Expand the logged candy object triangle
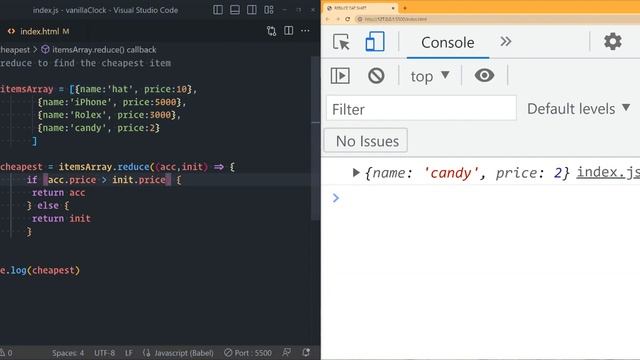This screenshot has width=640, height=360. point(356,173)
